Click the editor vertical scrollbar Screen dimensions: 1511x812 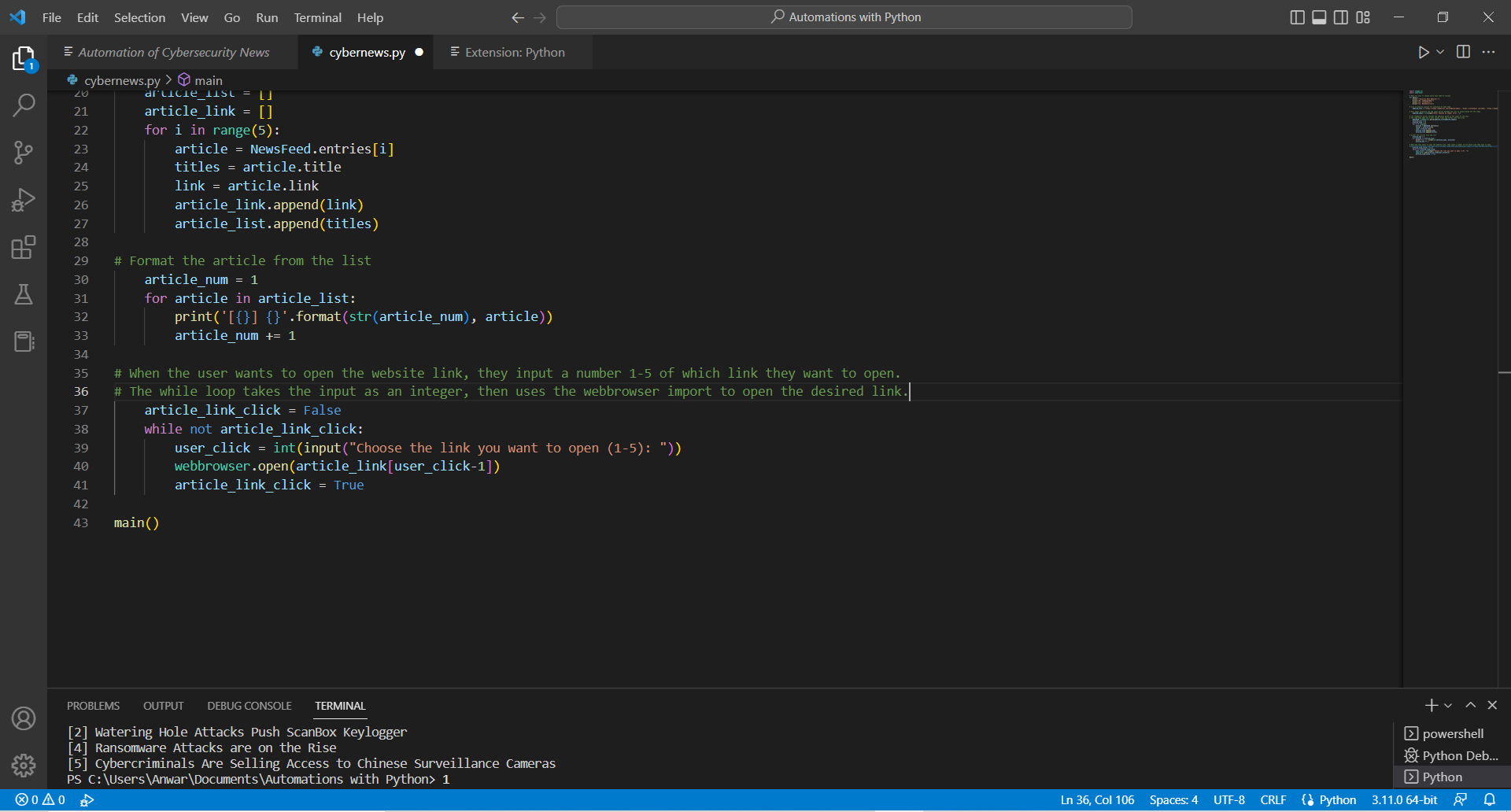[x=1504, y=389]
